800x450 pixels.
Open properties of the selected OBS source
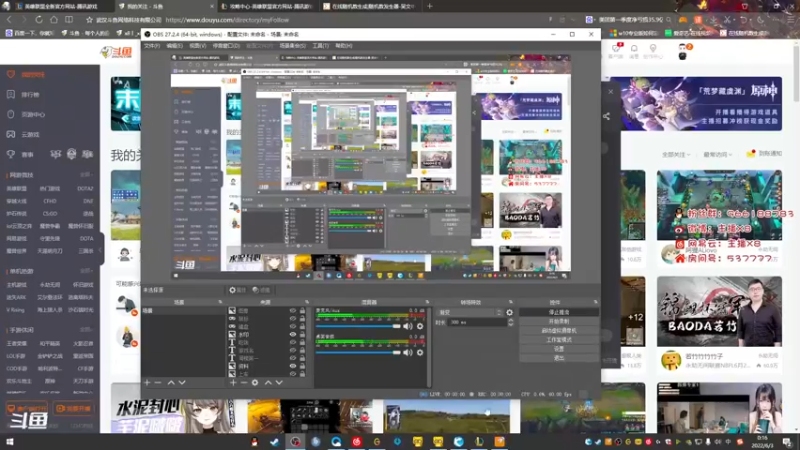pyautogui.click(x=237, y=290)
